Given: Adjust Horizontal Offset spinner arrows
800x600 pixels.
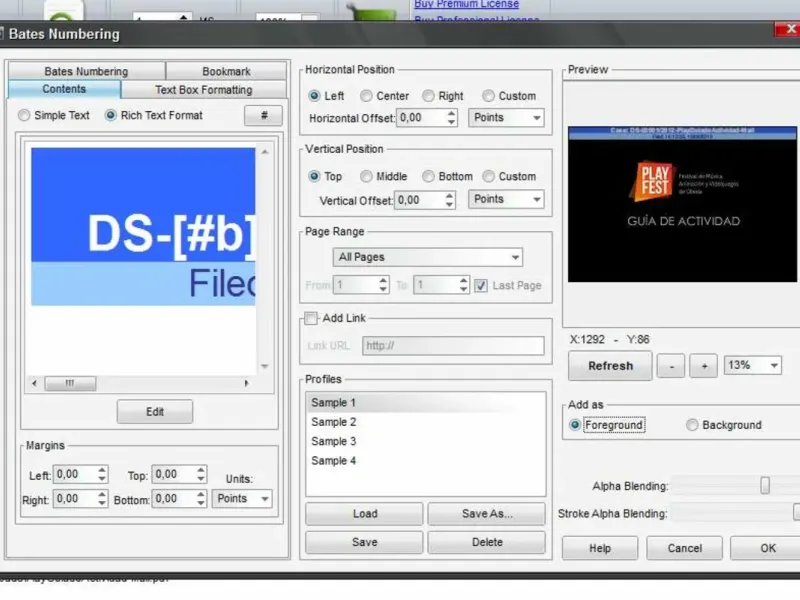Looking at the screenshot, I should point(451,118).
